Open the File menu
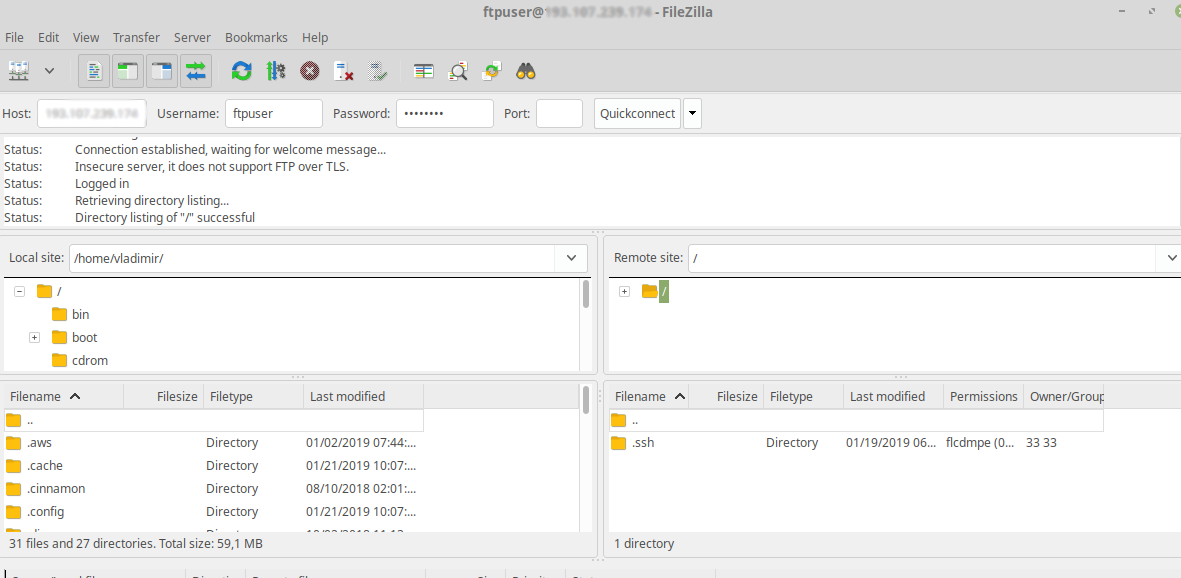Screen dimensions: 1181x578 point(14,37)
